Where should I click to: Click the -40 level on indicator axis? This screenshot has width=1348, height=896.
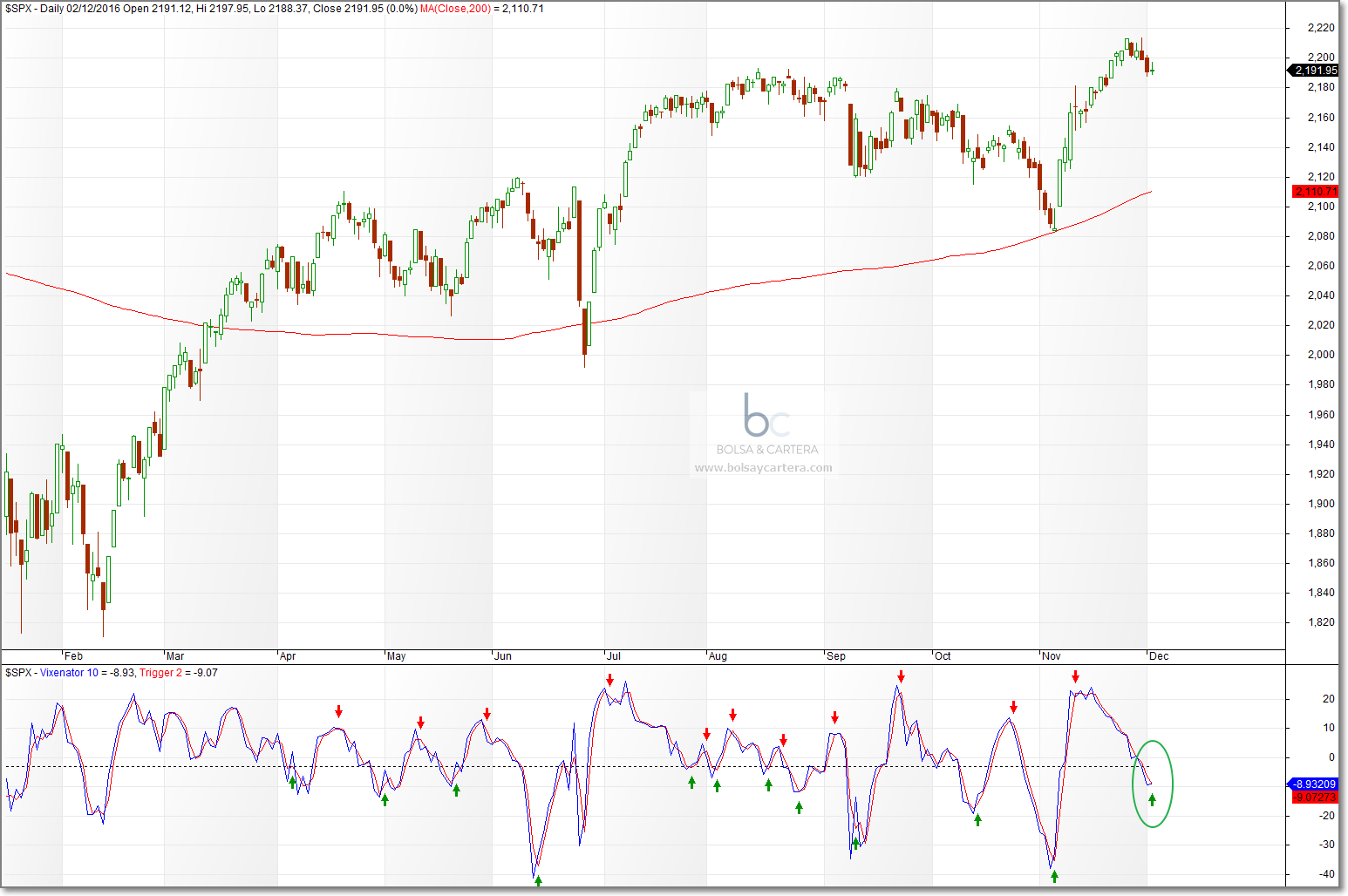point(1327,874)
